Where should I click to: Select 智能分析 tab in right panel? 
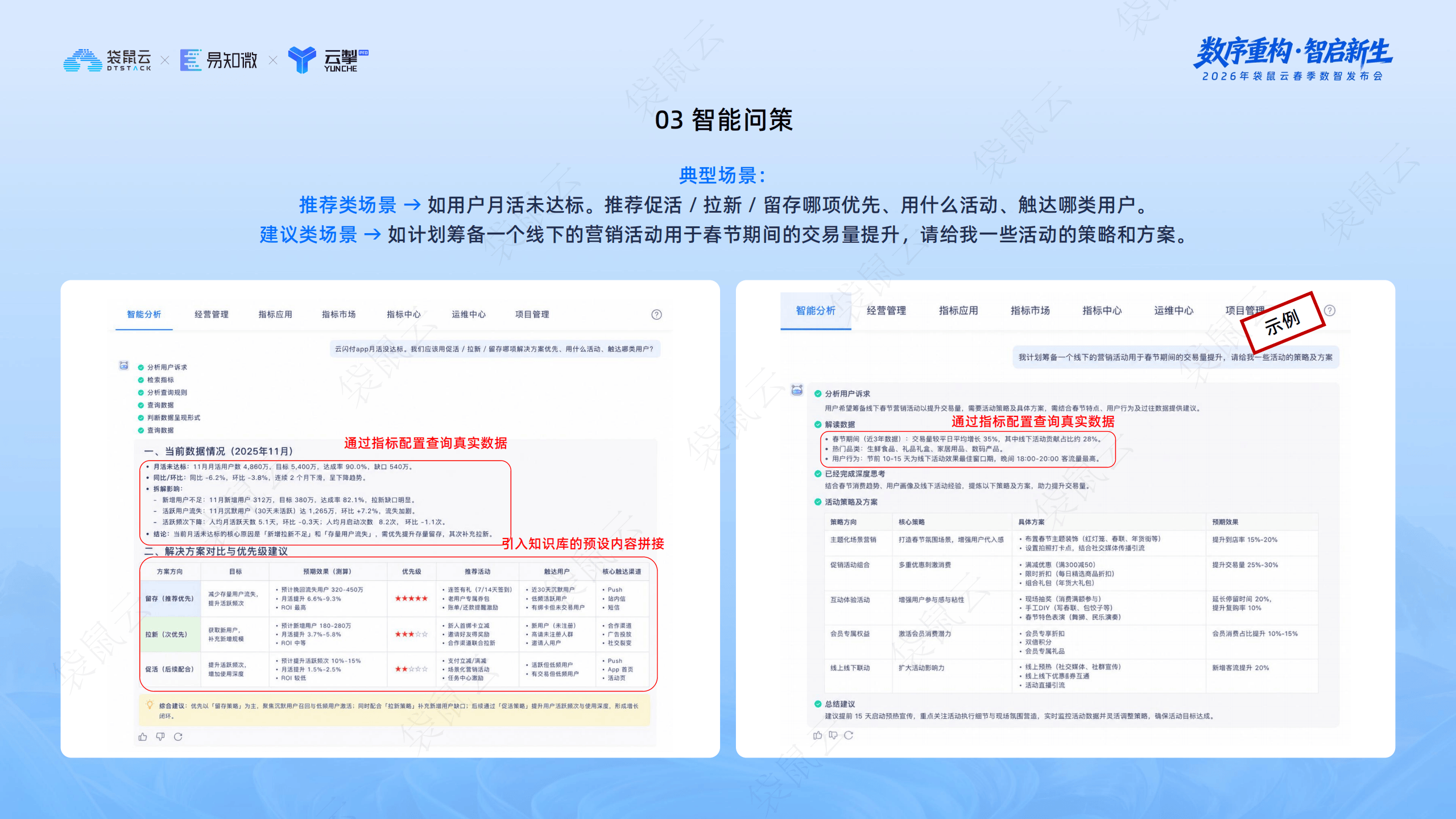[816, 311]
